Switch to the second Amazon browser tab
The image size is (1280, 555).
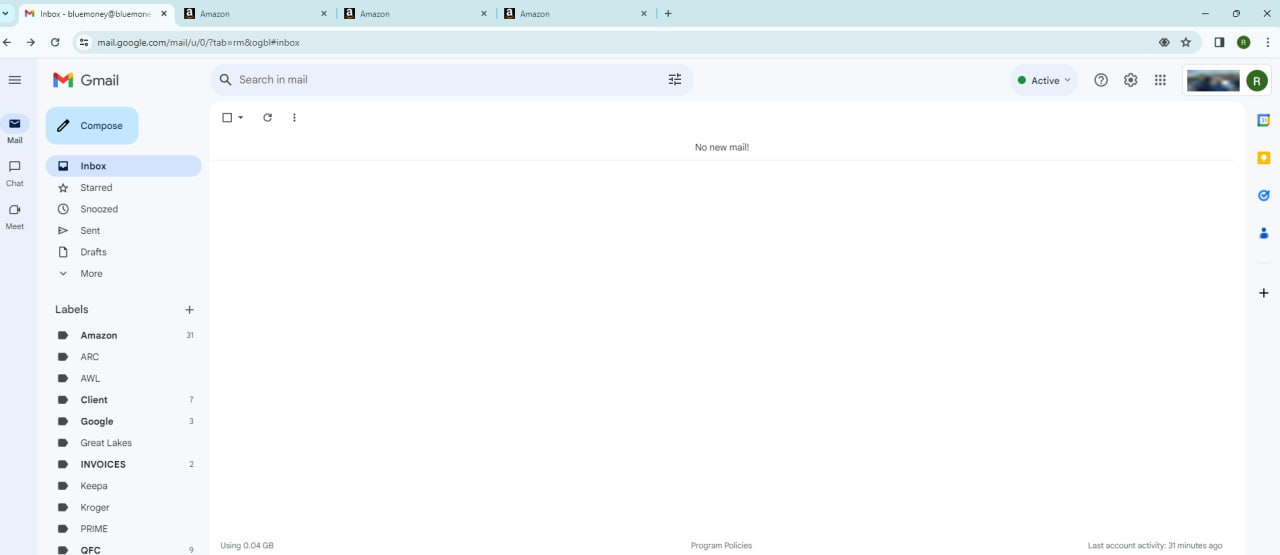(415, 14)
